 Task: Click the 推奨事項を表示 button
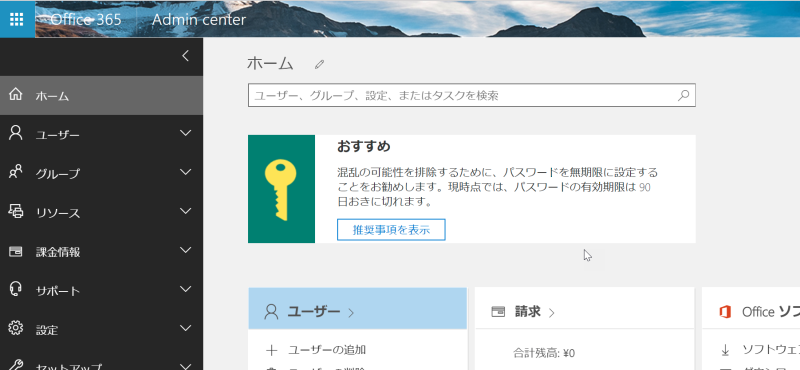[391, 230]
